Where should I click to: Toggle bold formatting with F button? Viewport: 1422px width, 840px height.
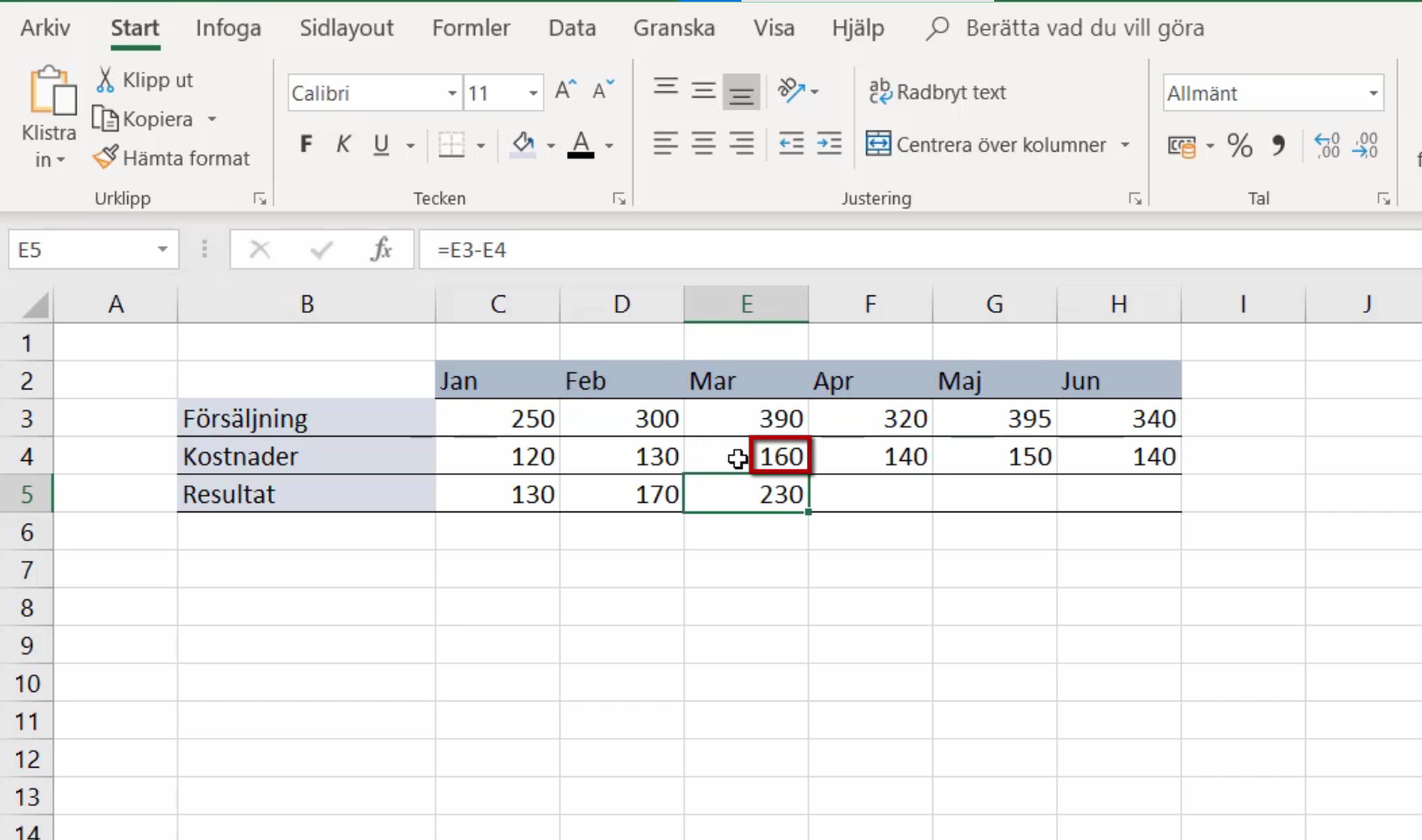[305, 145]
